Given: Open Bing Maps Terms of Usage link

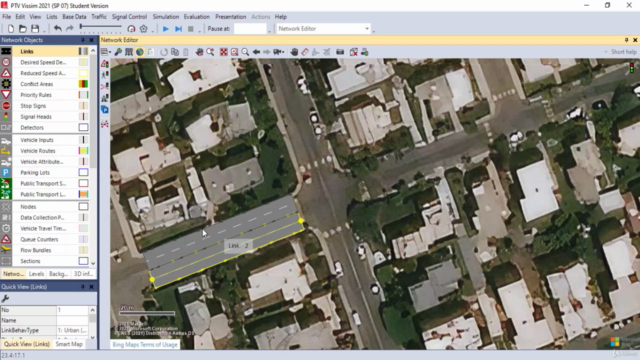Looking at the screenshot, I should [x=145, y=344].
